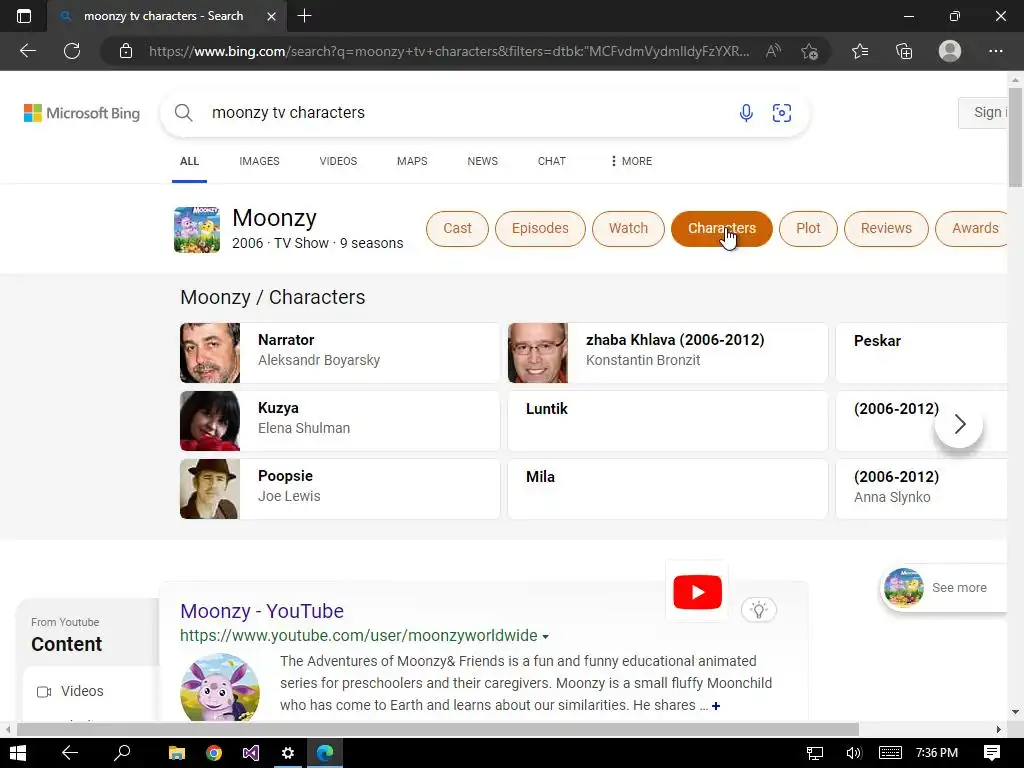Screen dimensions: 1024x768
Task: Select the Reviews pill button
Action: (x=886, y=229)
